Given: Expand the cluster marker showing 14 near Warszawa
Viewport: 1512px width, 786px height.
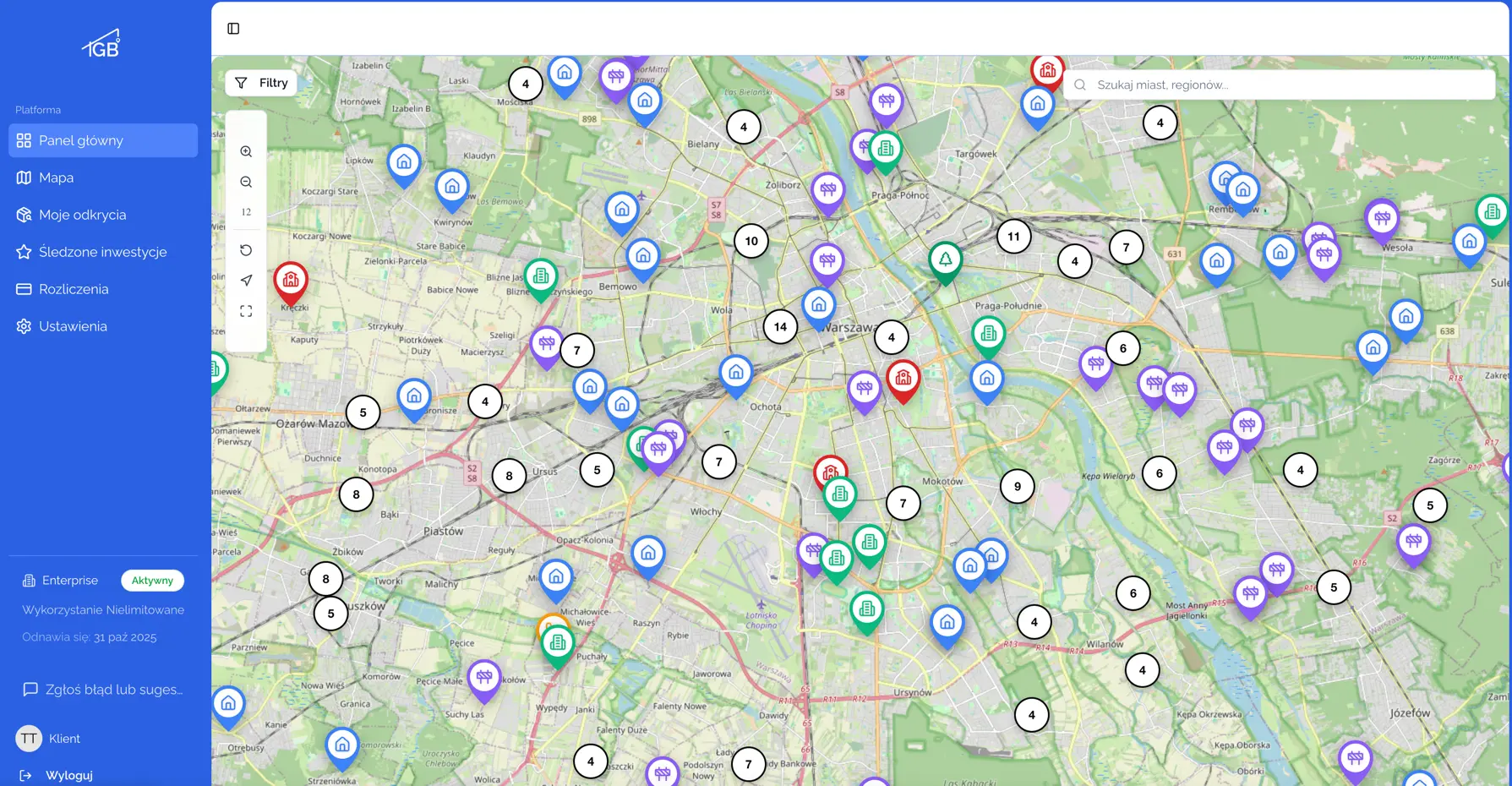Looking at the screenshot, I should (779, 326).
